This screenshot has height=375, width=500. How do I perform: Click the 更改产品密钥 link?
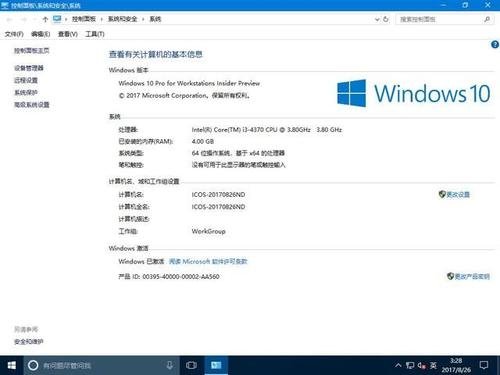tap(472, 276)
